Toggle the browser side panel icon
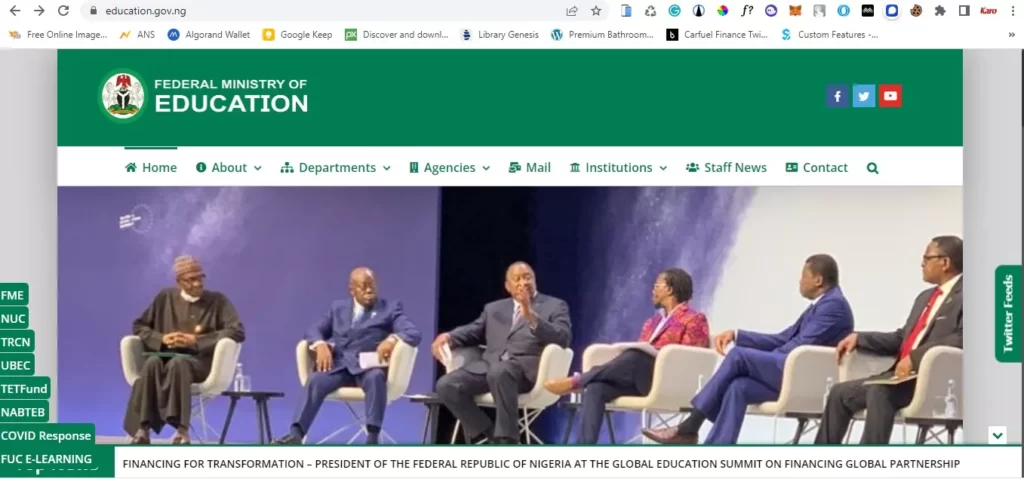The image size is (1024, 479). pyautogui.click(x=964, y=10)
